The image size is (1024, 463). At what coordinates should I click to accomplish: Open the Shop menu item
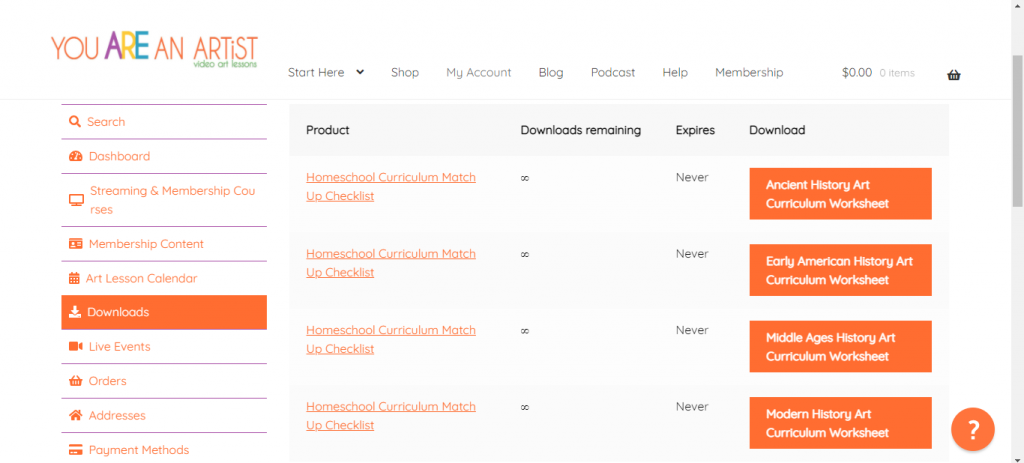pos(405,72)
